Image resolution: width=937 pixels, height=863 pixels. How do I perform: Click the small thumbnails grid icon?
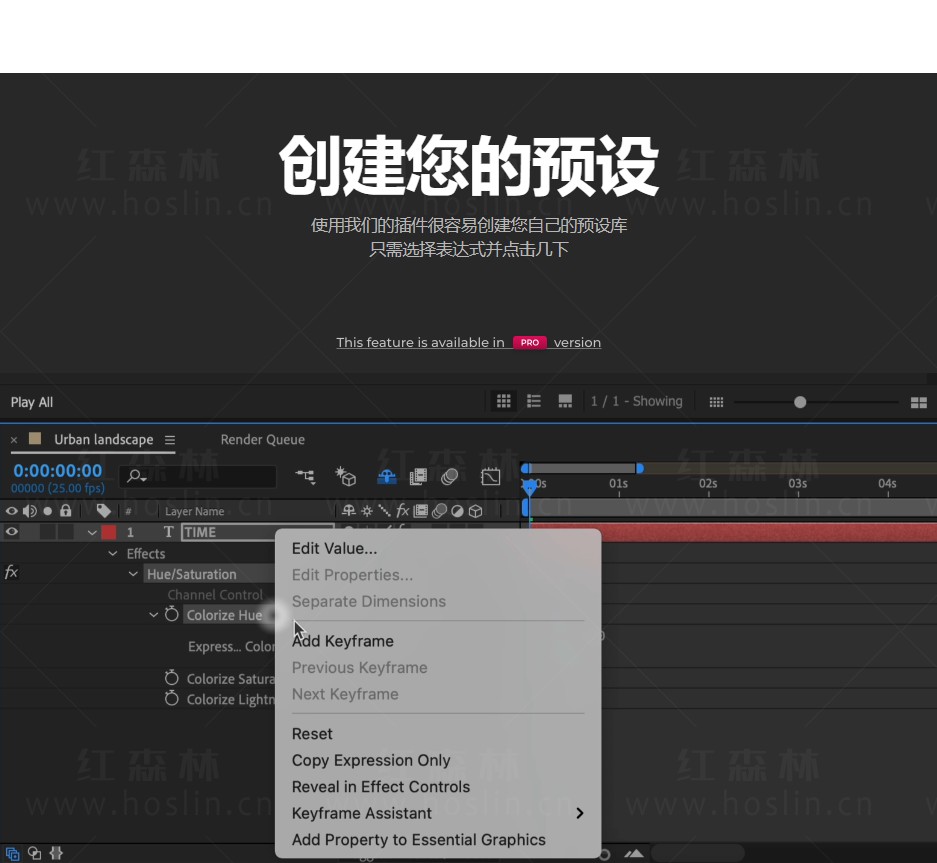click(x=716, y=402)
